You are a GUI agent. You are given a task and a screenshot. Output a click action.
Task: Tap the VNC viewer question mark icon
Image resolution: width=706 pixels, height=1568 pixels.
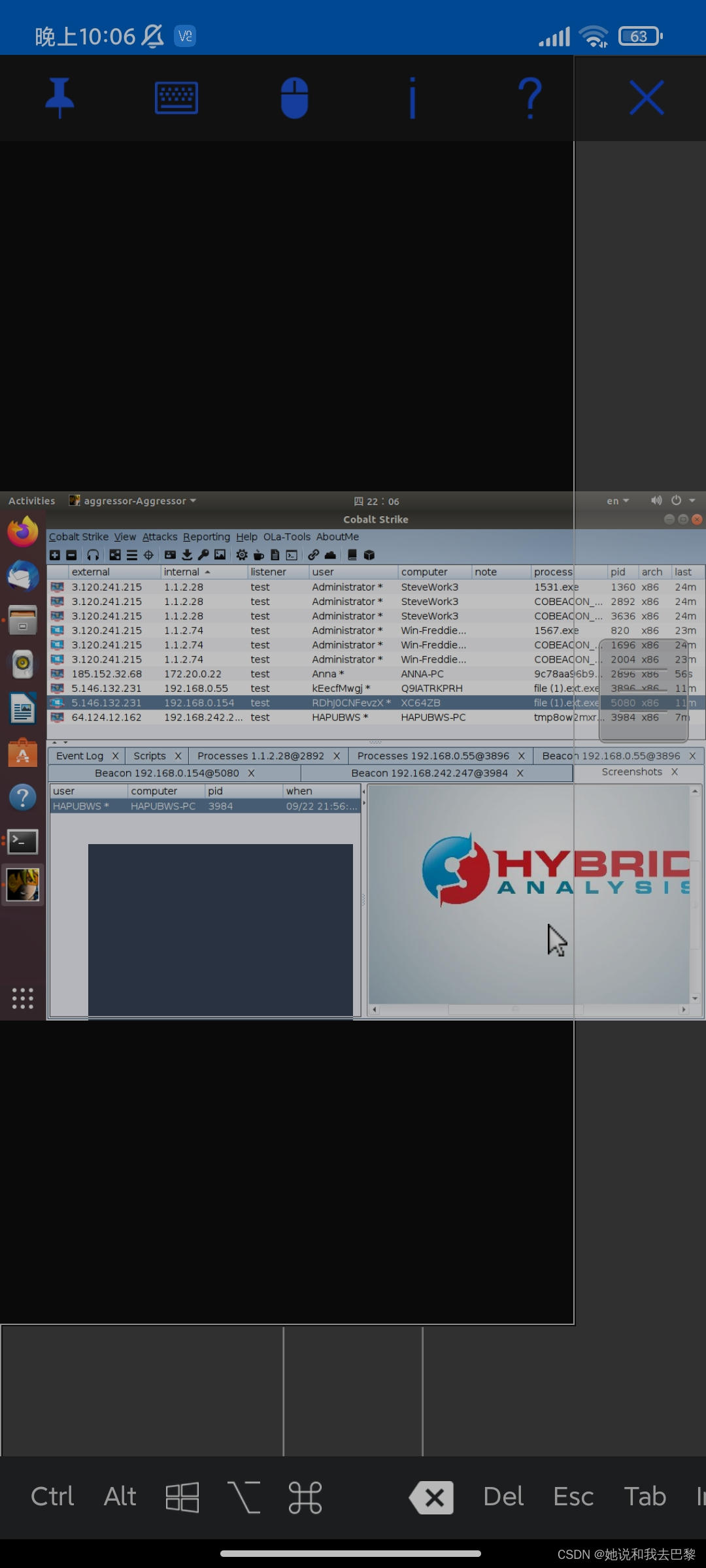(x=530, y=98)
